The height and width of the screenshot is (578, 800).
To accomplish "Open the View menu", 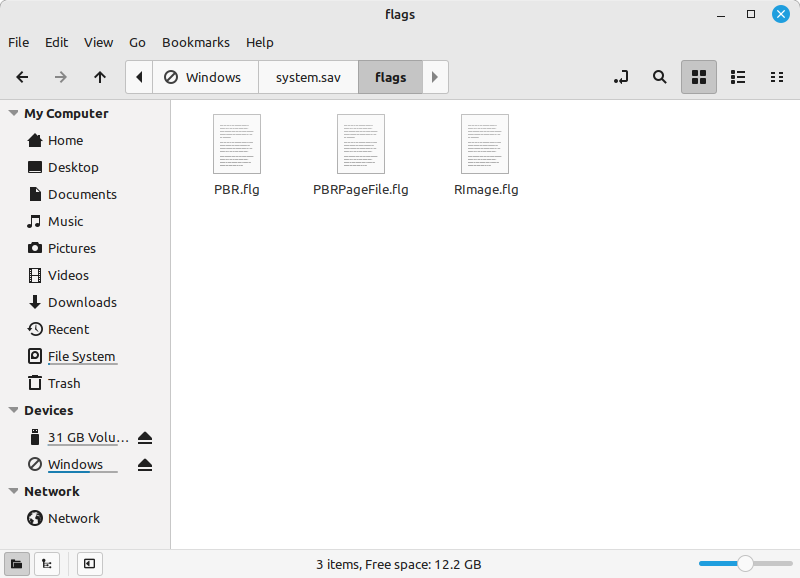I will point(98,42).
